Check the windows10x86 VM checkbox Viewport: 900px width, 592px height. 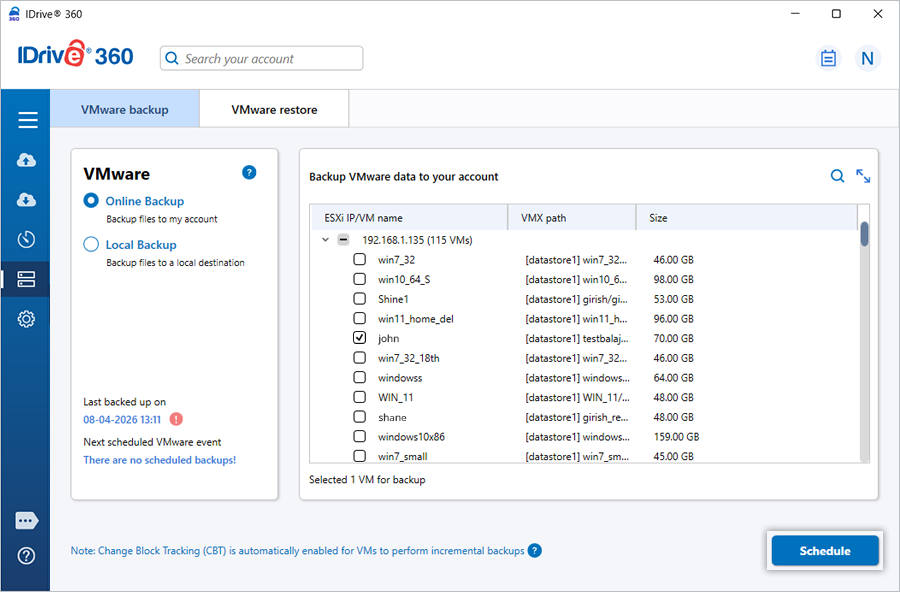pyautogui.click(x=359, y=436)
